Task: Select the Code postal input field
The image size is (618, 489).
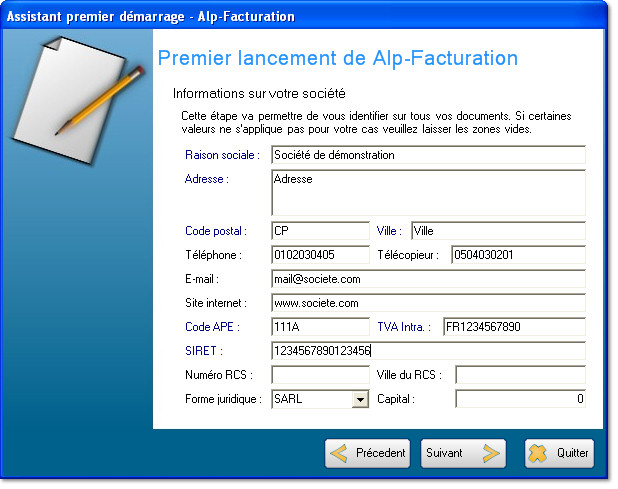Action: pyautogui.click(x=320, y=231)
